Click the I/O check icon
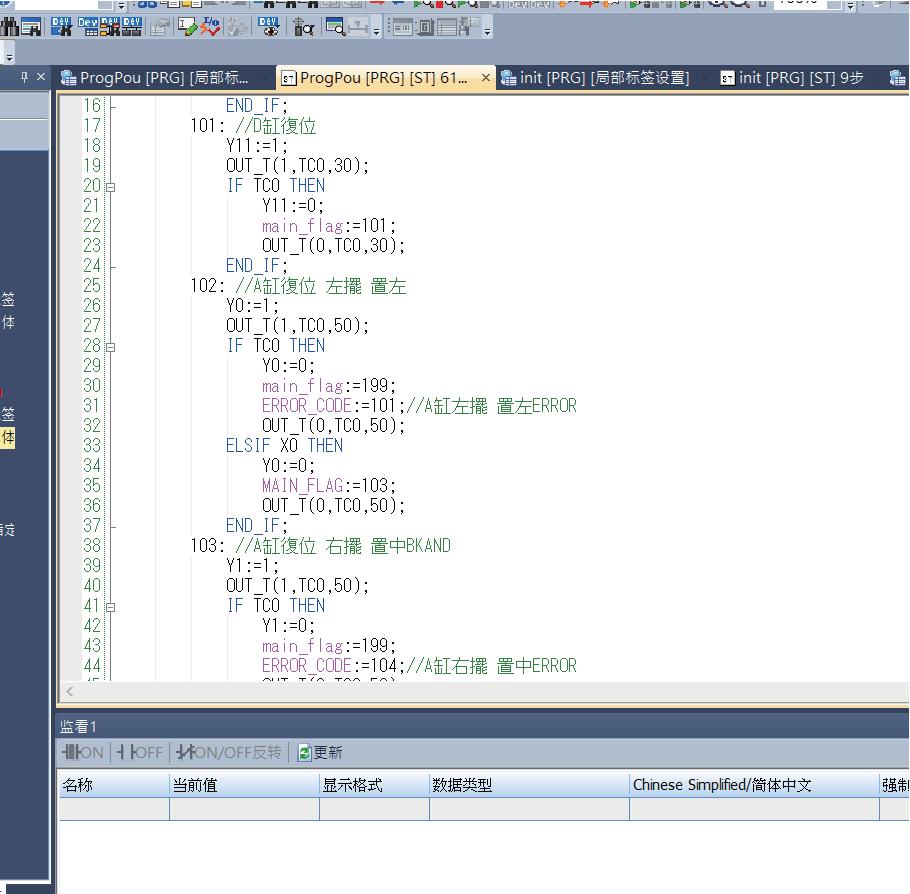Viewport: 910px width, 894px height. (211, 27)
